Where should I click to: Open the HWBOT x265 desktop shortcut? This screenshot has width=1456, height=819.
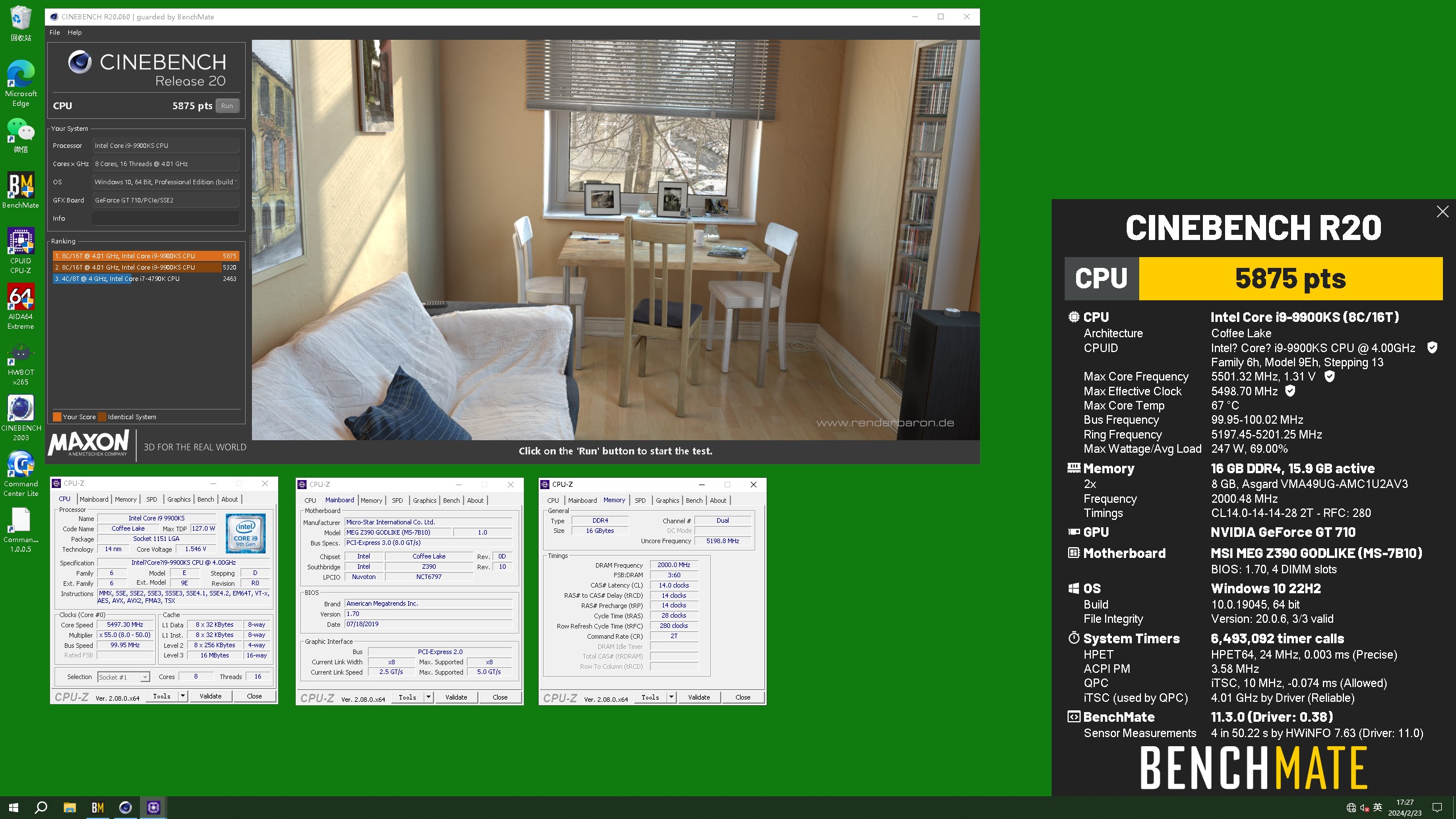(21, 362)
